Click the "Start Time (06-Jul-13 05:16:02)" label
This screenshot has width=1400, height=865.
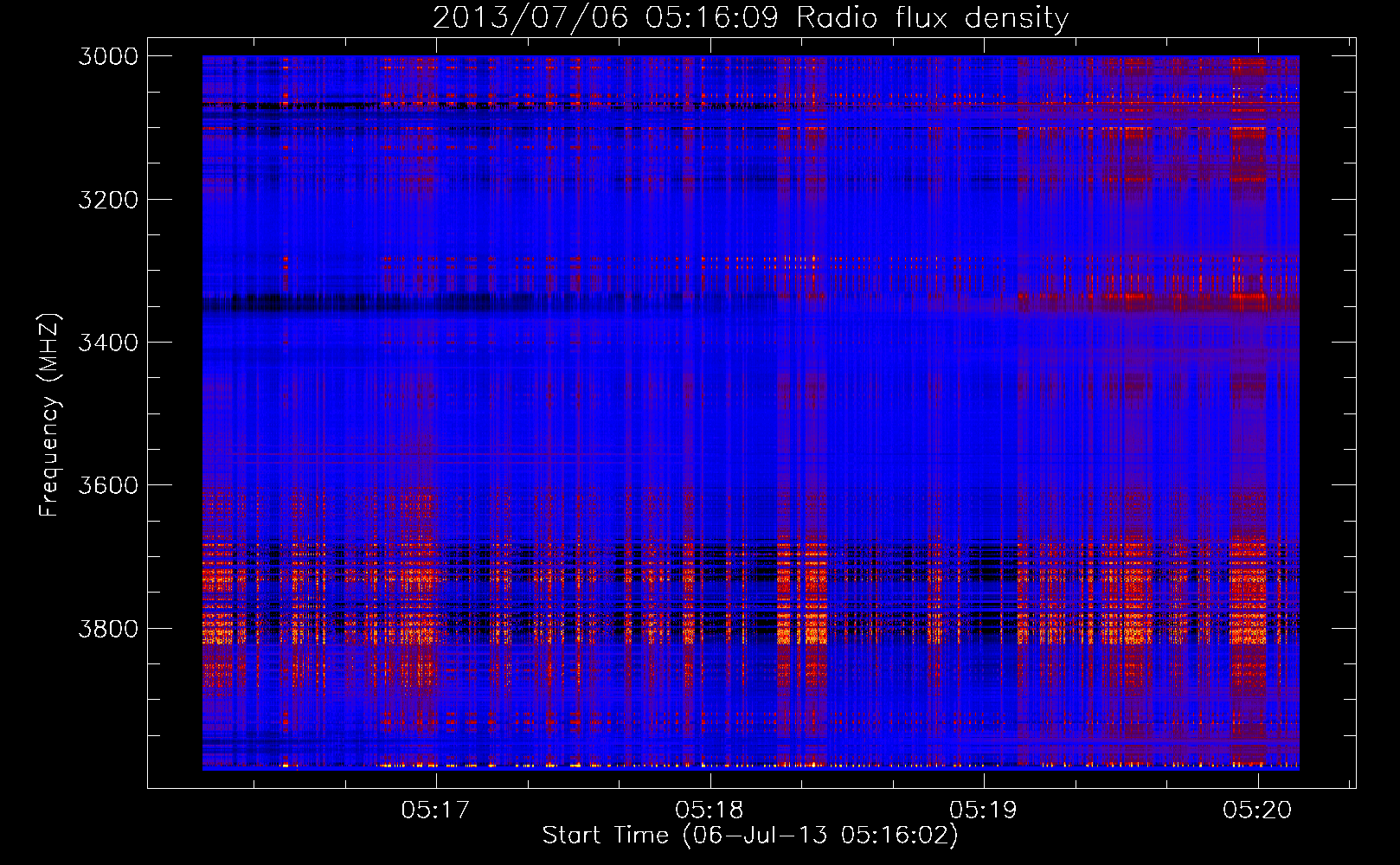pyautogui.click(x=750, y=836)
